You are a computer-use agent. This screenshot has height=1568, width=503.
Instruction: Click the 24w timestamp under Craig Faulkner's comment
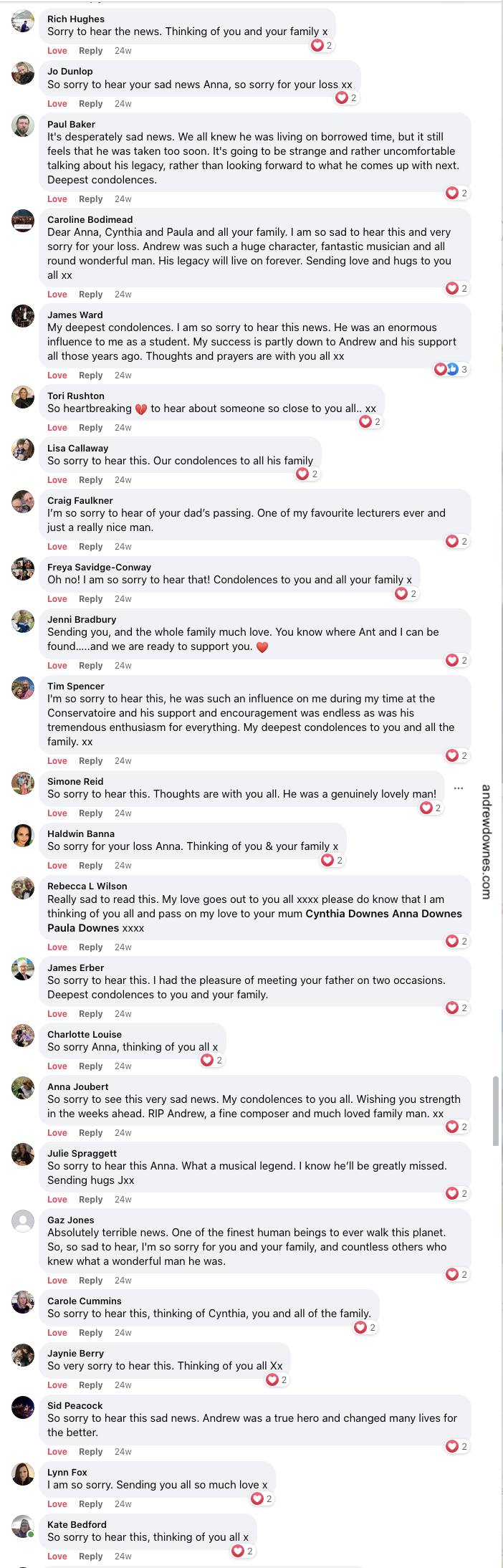pyautogui.click(x=123, y=546)
